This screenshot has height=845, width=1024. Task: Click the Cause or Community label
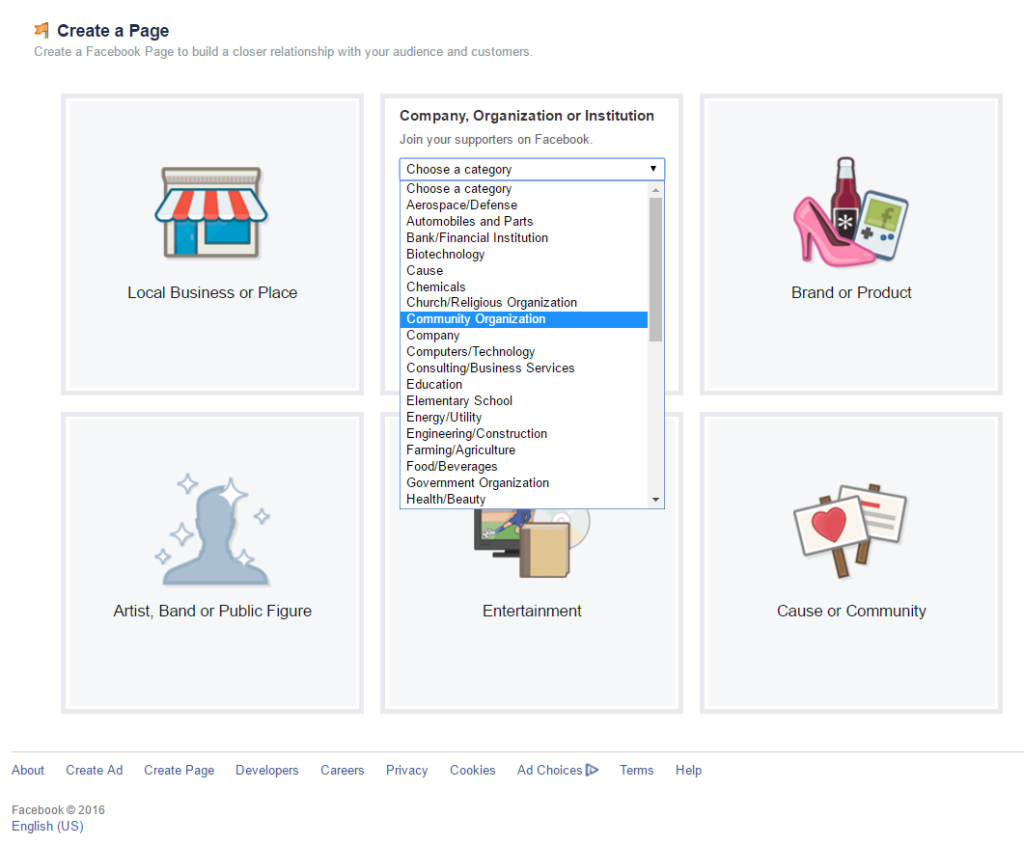[x=851, y=611]
